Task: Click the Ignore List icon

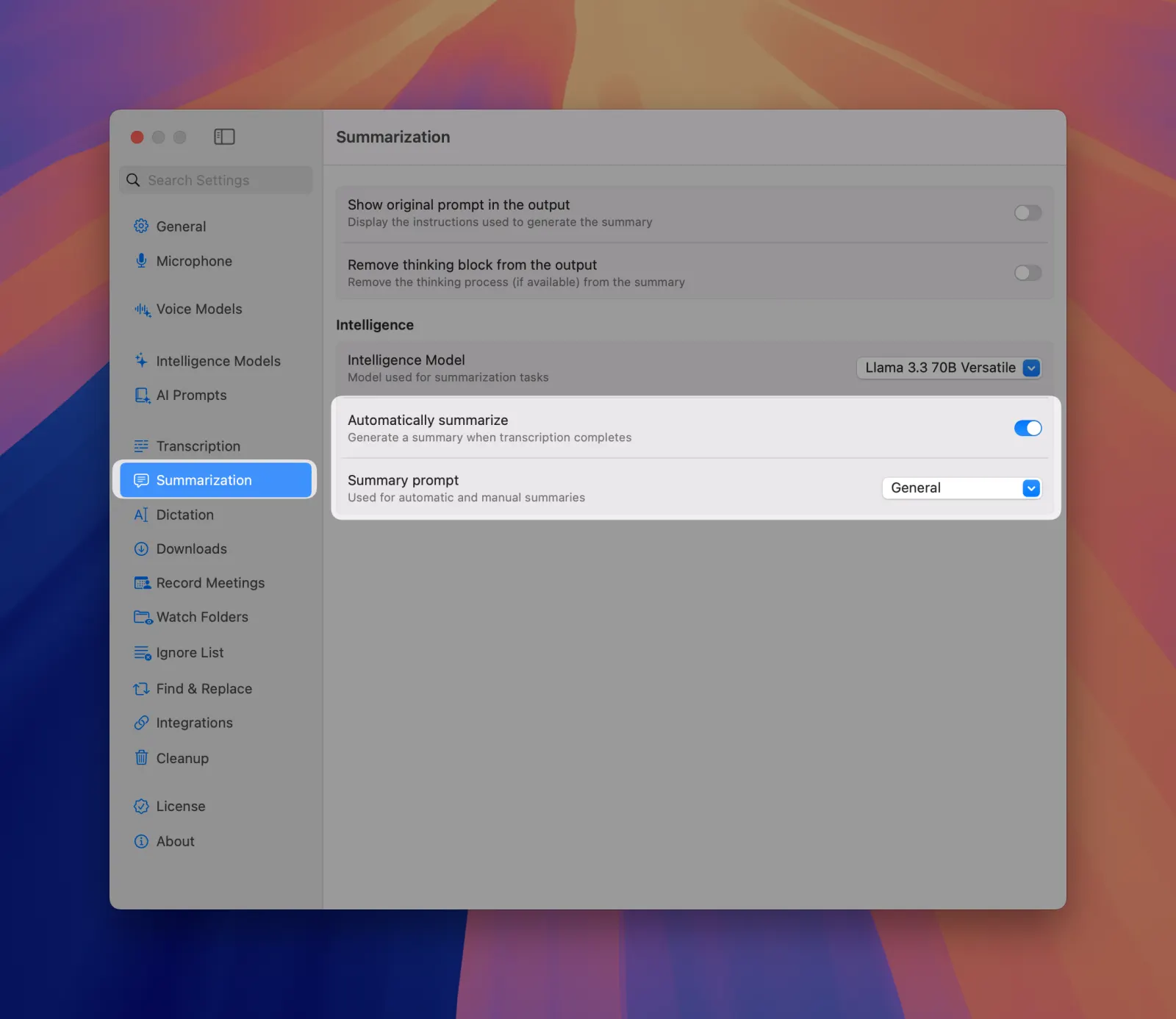Action: (x=143, y=653)
